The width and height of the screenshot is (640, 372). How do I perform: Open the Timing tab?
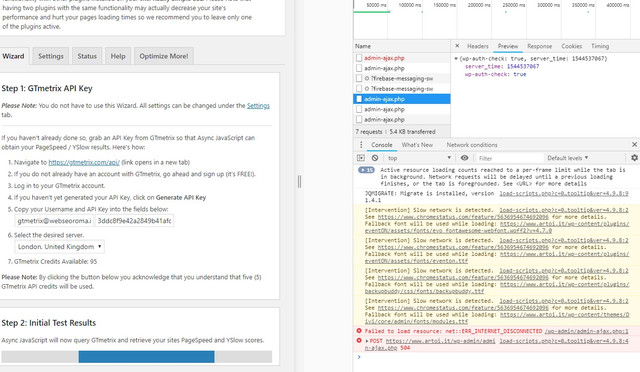[600, 46]
